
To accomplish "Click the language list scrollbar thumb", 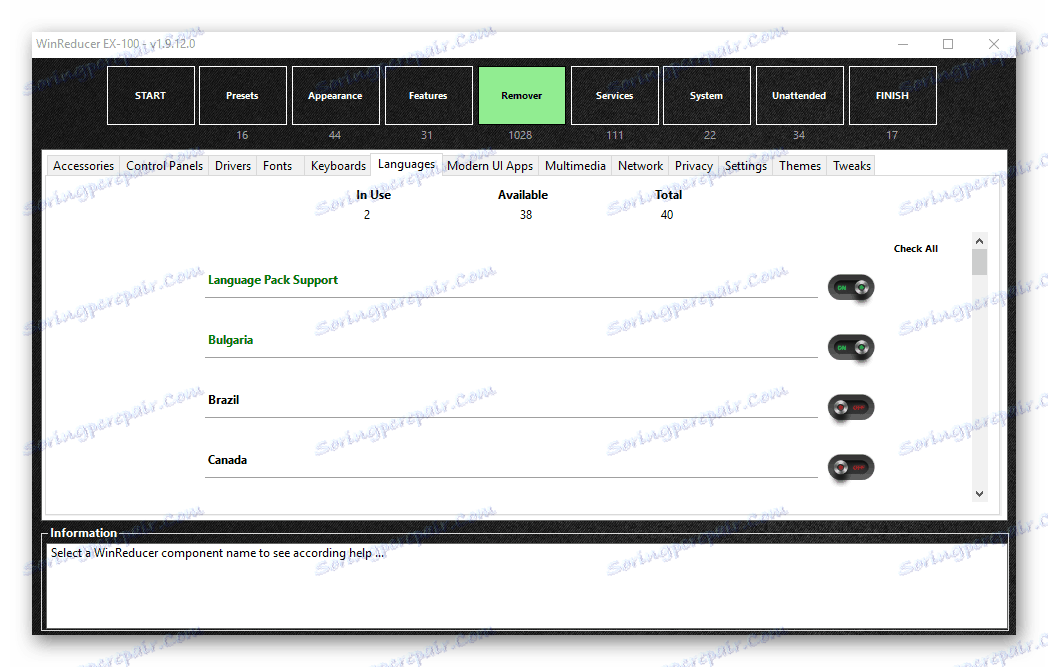I will (x=979, y=262).
